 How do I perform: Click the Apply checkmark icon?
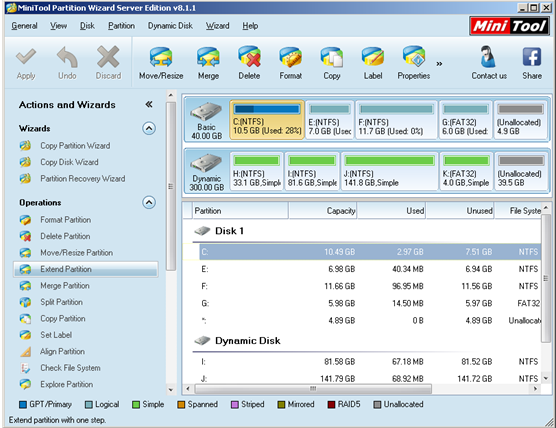click(x=26, y=57)
